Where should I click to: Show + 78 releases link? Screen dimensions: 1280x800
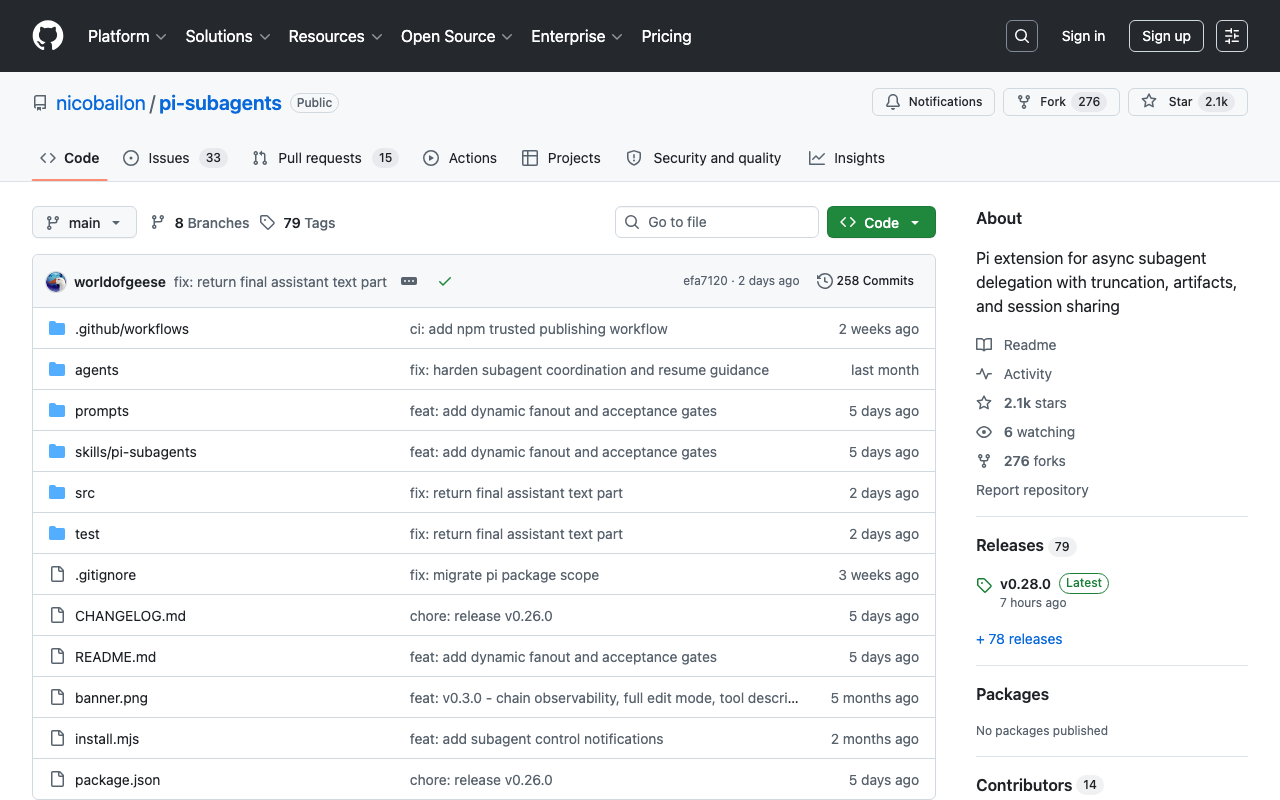click(x=1019, y=639)
